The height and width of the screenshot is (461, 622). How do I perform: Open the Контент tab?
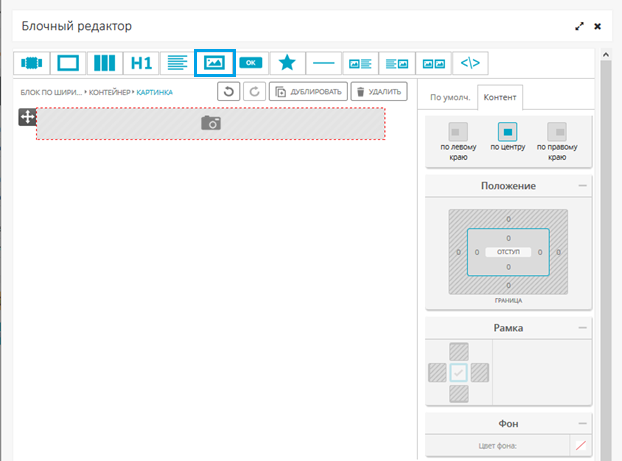(x=499, y=98)
